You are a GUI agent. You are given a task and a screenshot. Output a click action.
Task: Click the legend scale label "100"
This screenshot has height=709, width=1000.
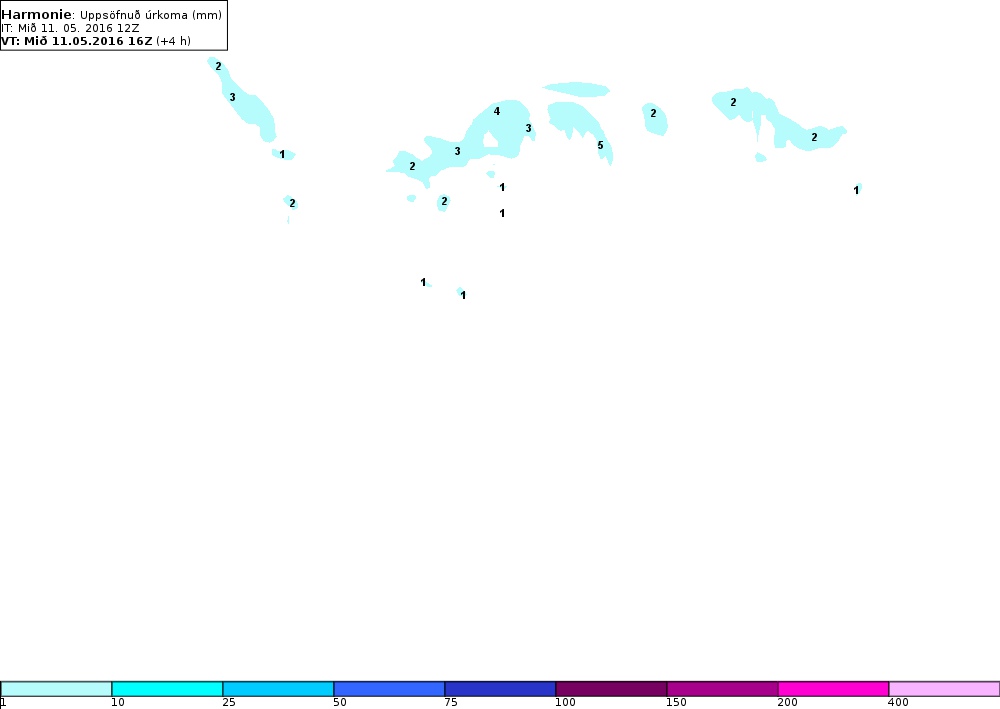(x=565, y=703)
